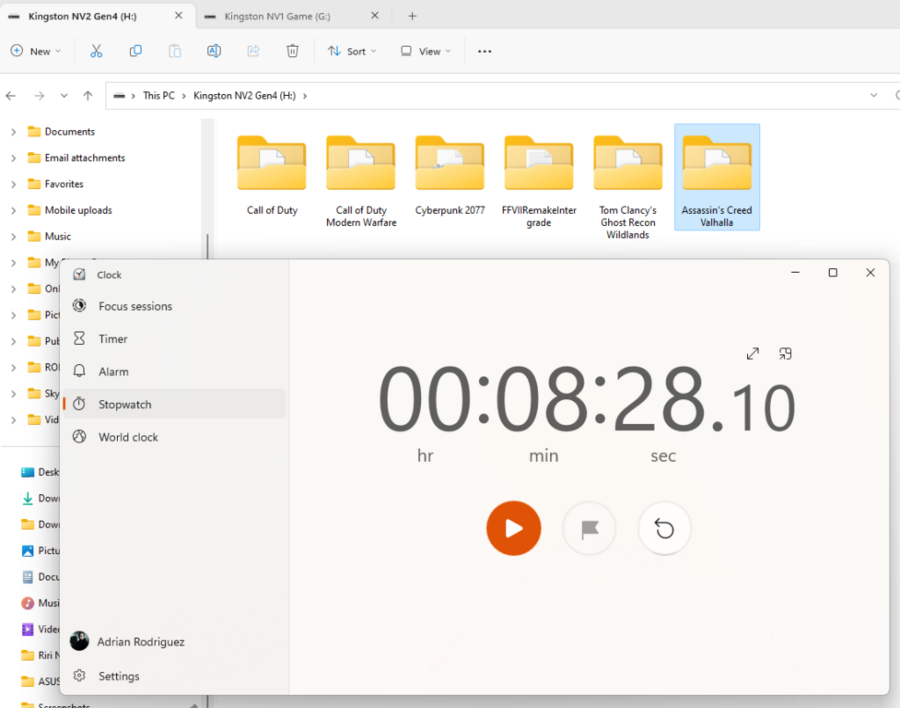Screen dimensions: 900x708
Task: Click the Rename icon in Explorer toolbar
Action: 214,51
